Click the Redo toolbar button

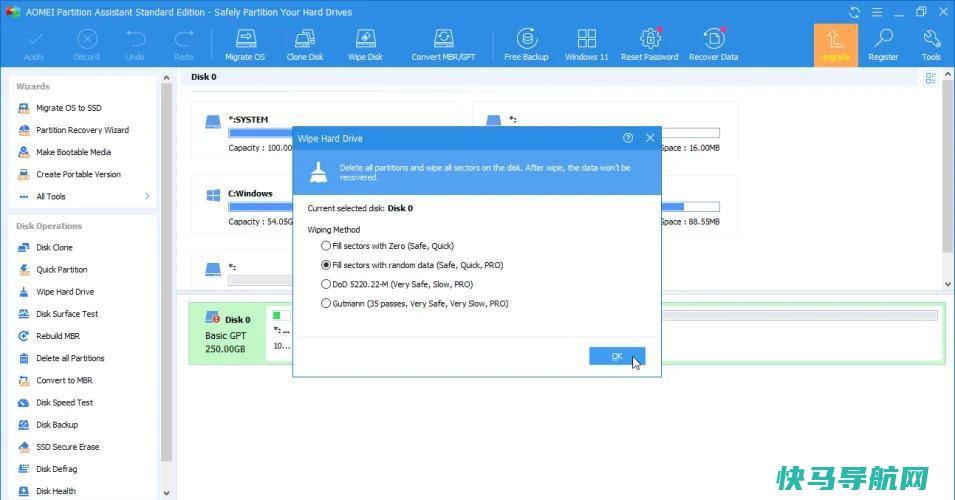(183, 45)
